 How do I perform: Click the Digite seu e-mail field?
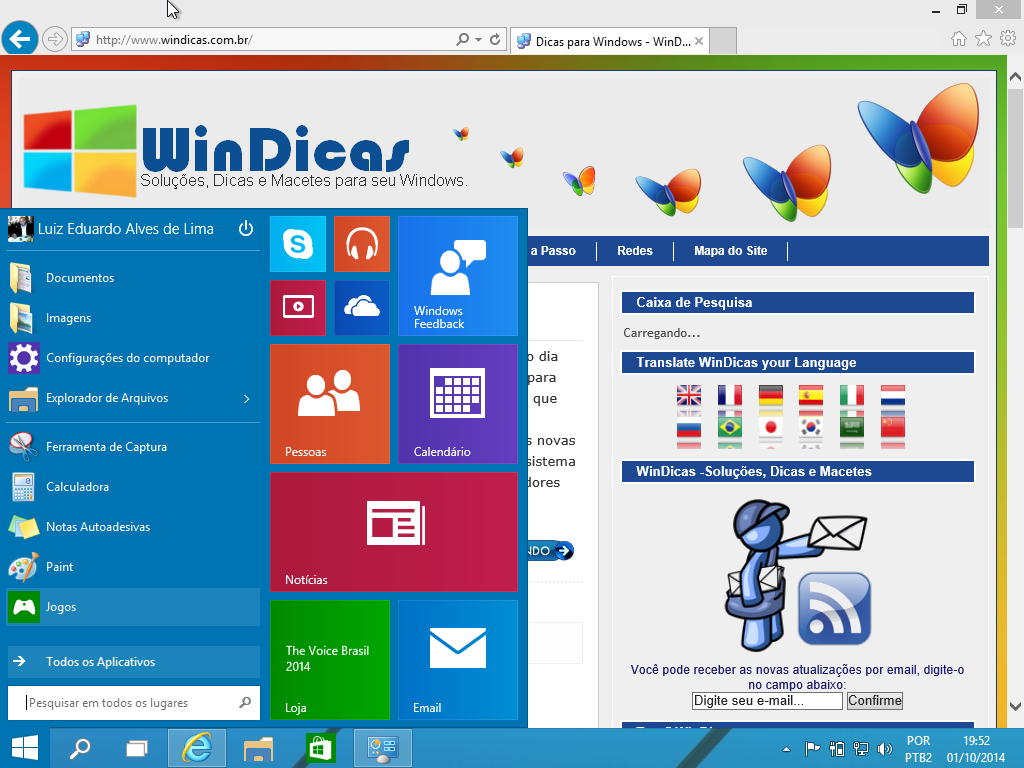(x=767, y=701)
